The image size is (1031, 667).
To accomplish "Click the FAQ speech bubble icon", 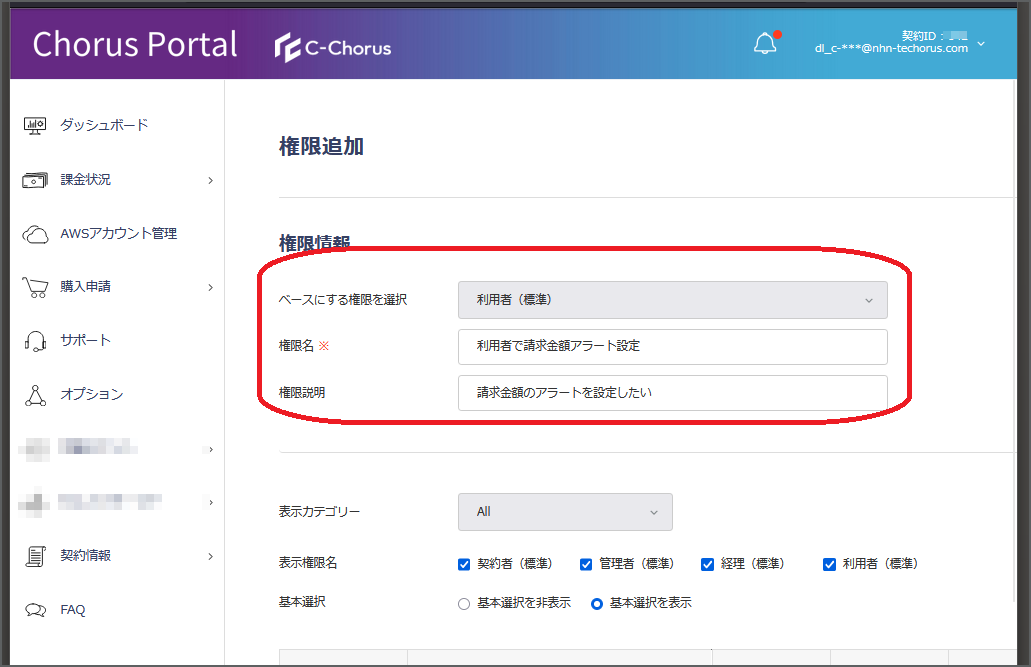I will coord(35,610).
